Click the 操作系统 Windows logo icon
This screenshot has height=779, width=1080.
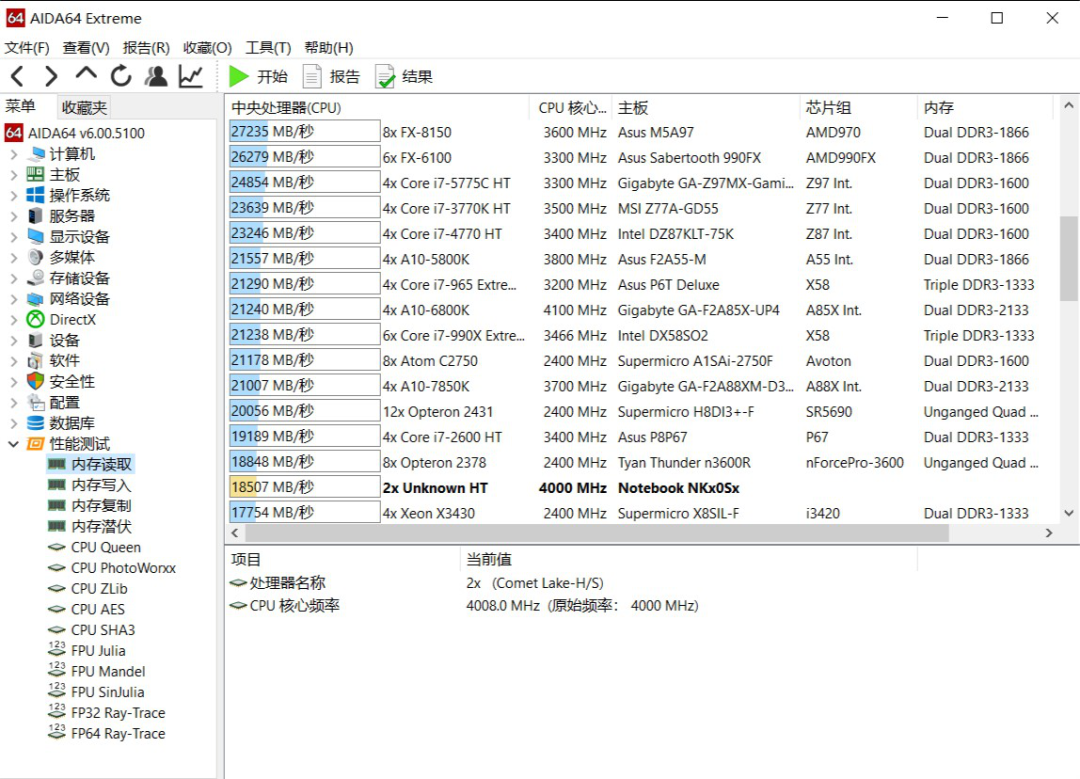click(36, 195)
